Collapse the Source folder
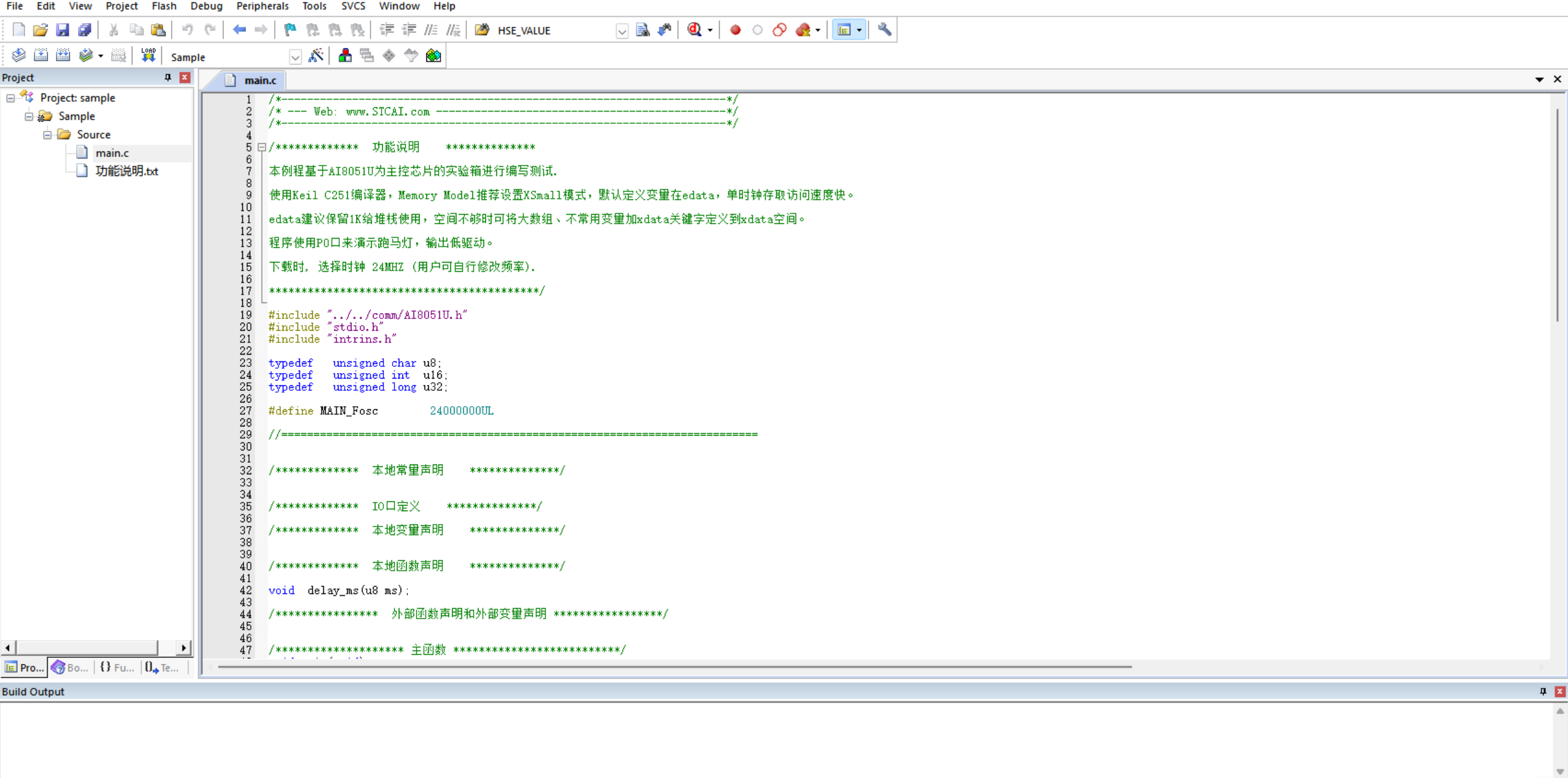1568x778 pixels. (x=47, y=134)
